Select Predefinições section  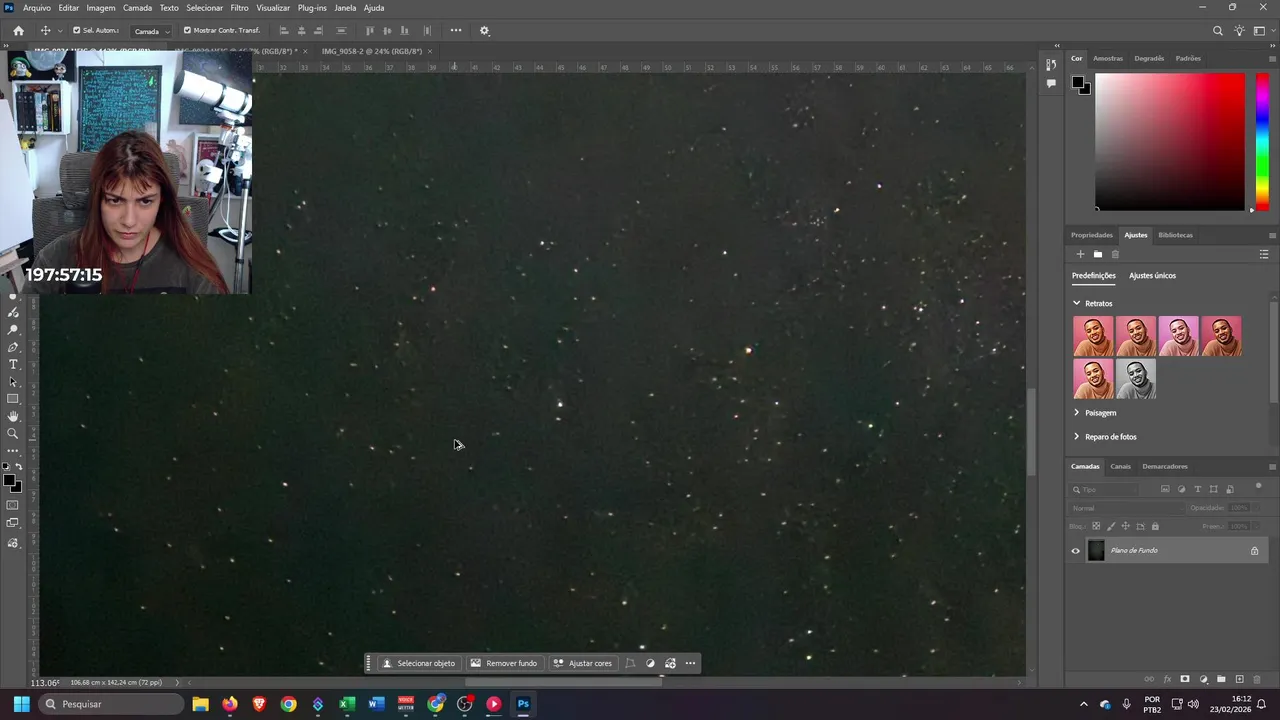click(x=1094, y=275)
